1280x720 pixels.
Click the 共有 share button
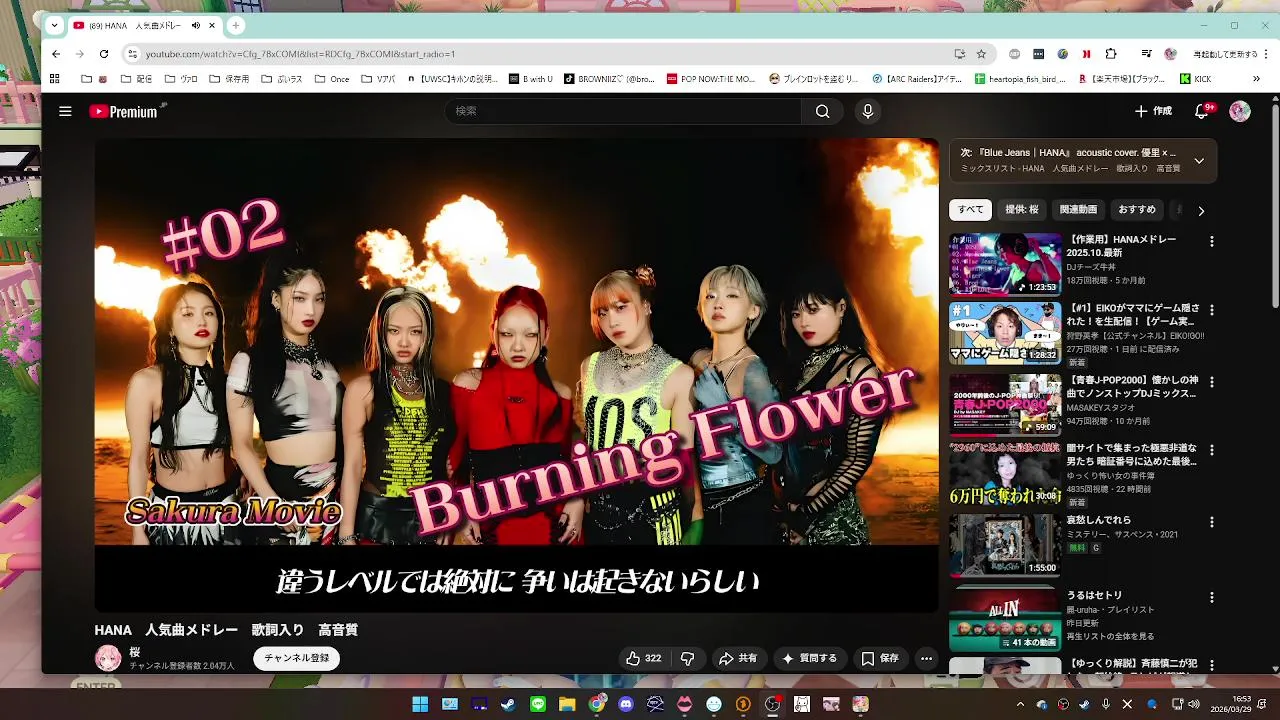point(738,658)
